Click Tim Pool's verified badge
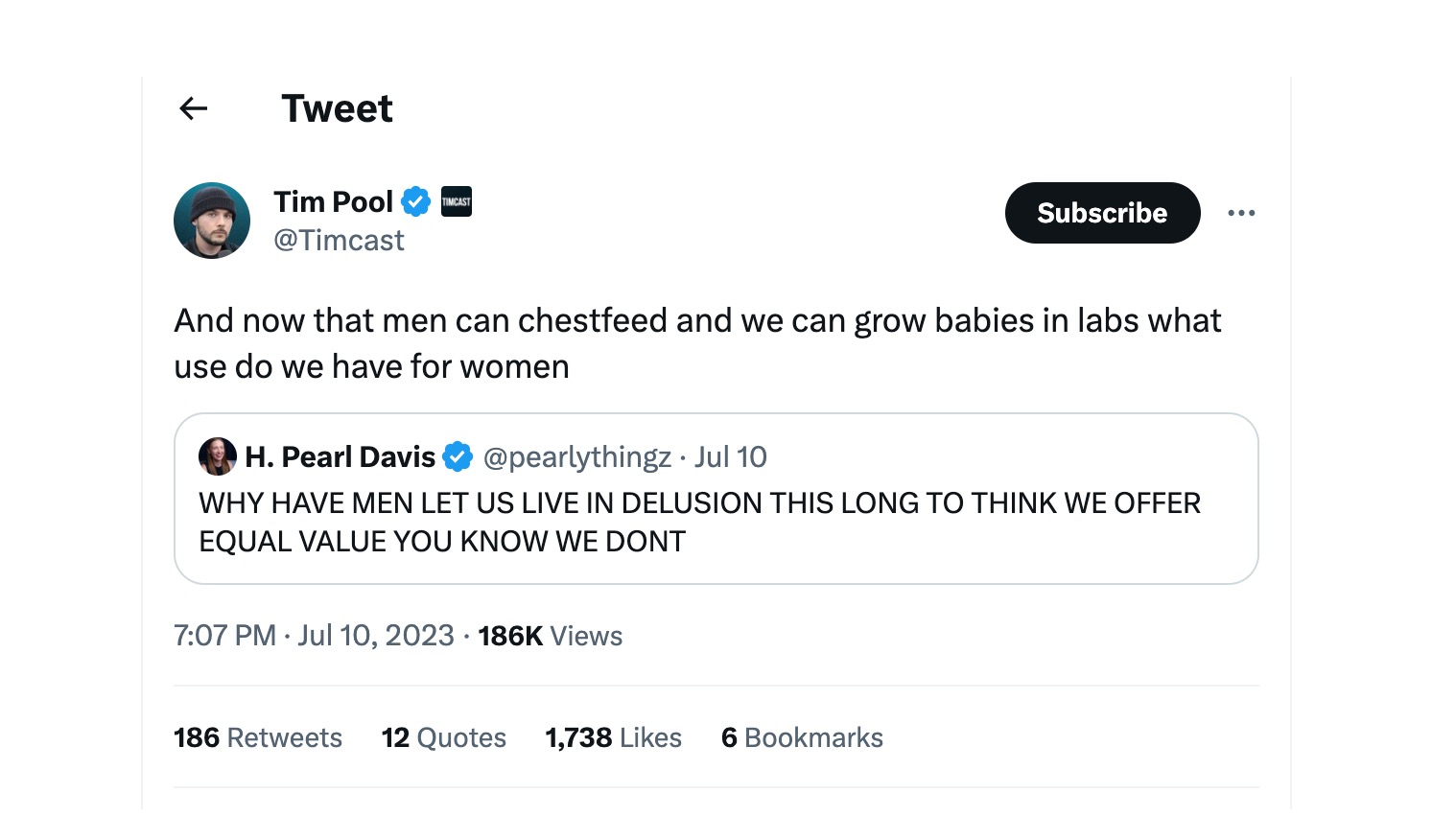Screen dimensions: 1456x840 tap(414, 201)
